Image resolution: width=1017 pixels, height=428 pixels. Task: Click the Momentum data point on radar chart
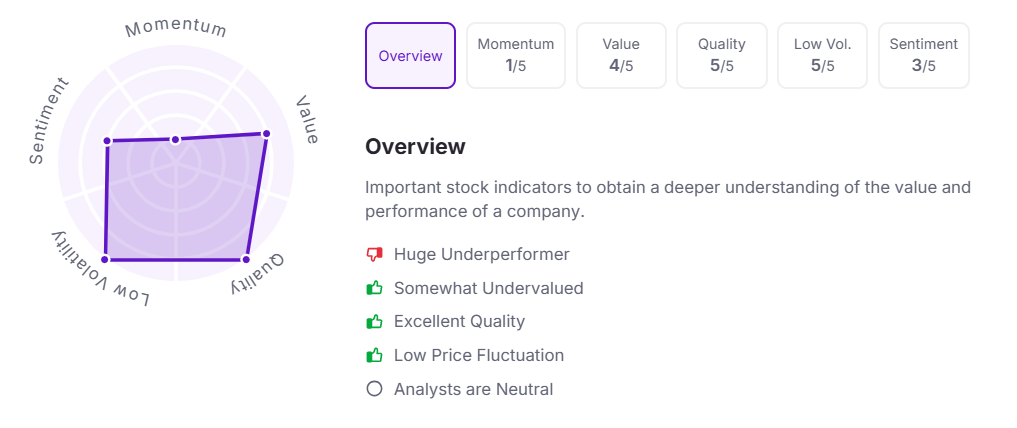[x=175, y=139]
